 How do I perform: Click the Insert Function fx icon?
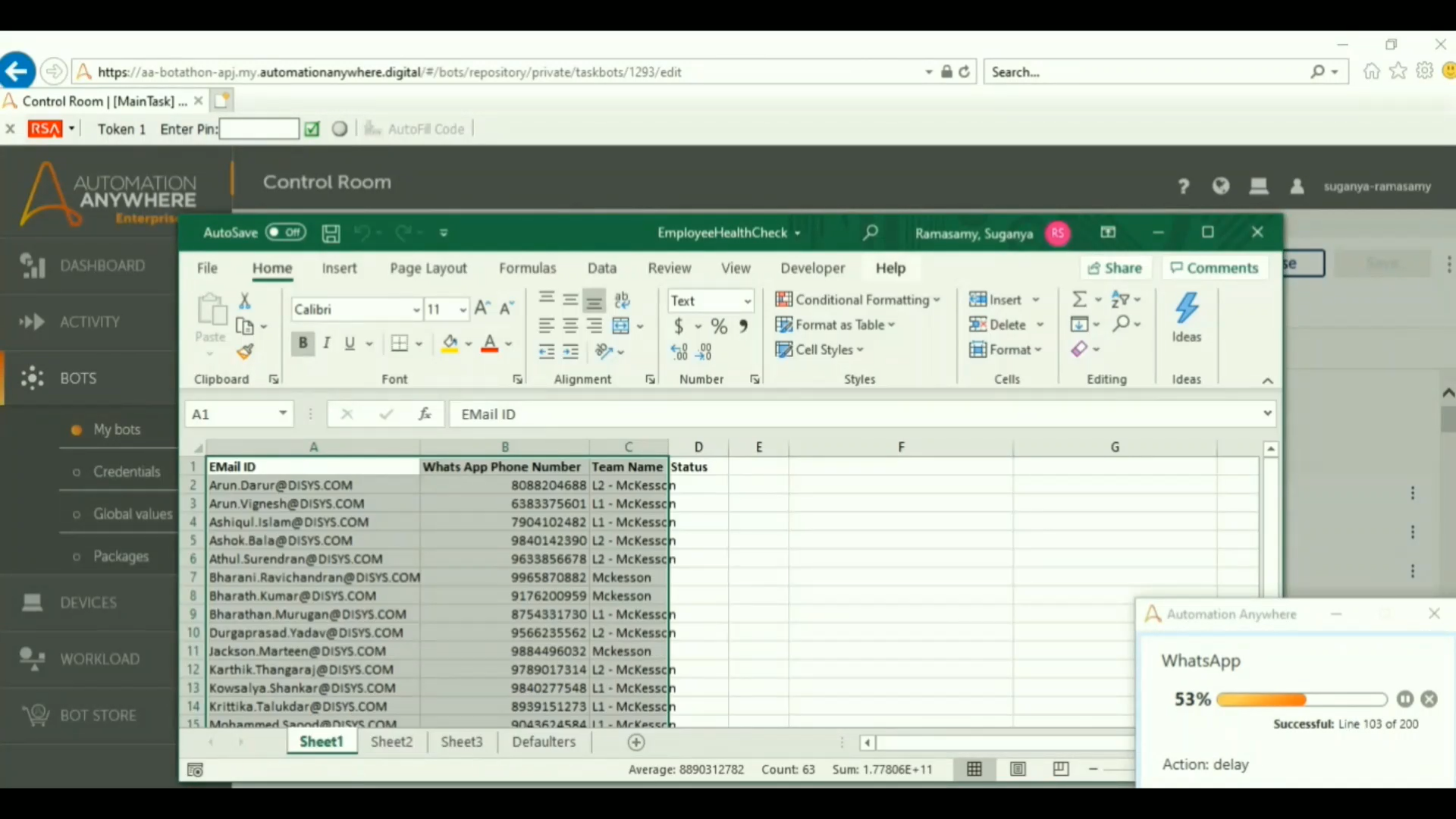click(x=425, y=414)
